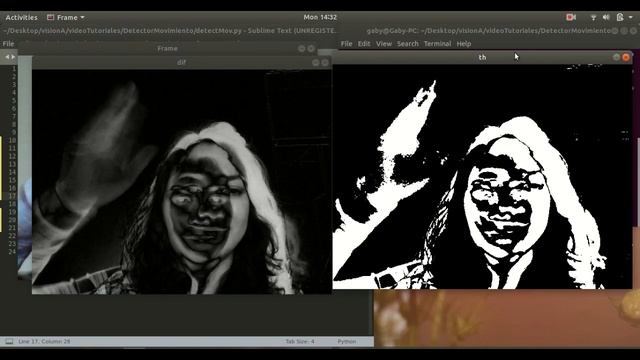Open the Sublime Text File menu
The image size is (640, 360).
point(8,44)
